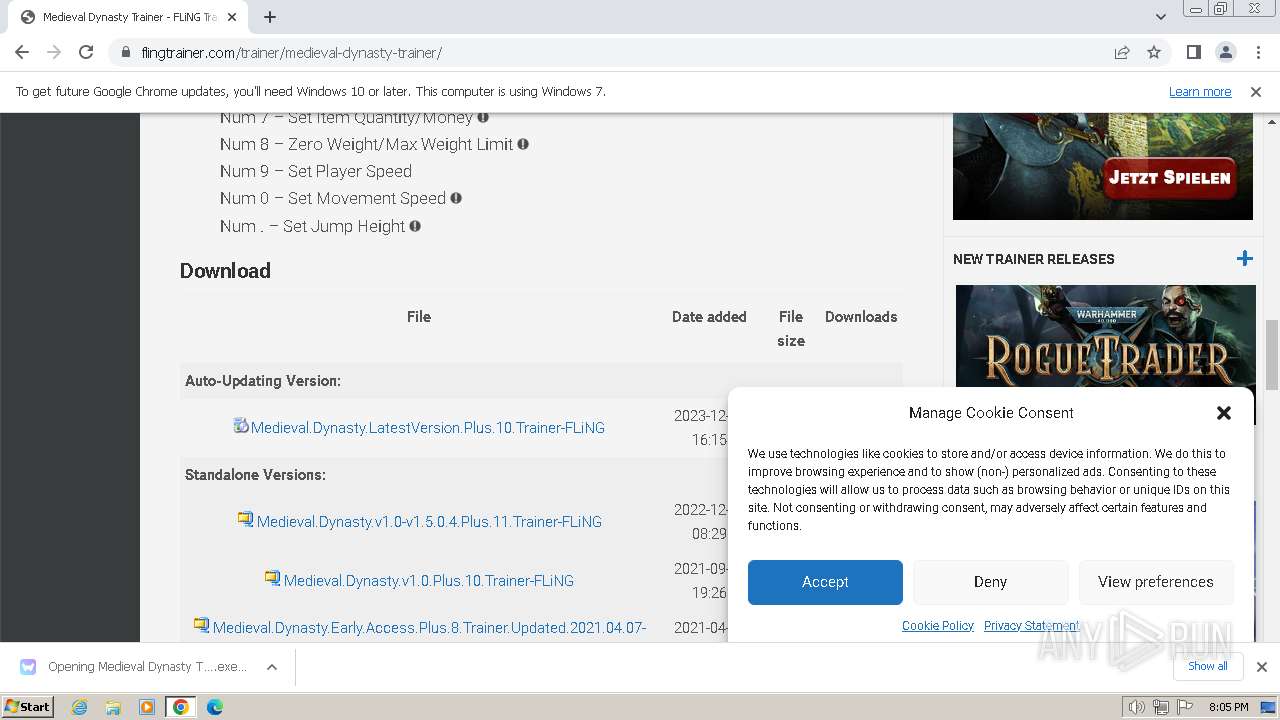1280x720 pixels.
Task: Click the 'Downloads' column header
Action: 861,317
